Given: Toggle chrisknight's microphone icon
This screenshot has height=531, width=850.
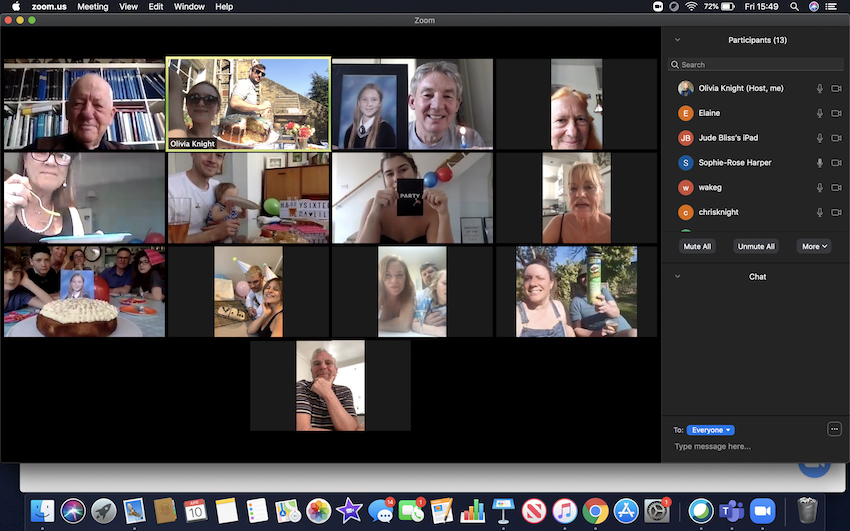Looking at the screenshot, I should 820,212.
